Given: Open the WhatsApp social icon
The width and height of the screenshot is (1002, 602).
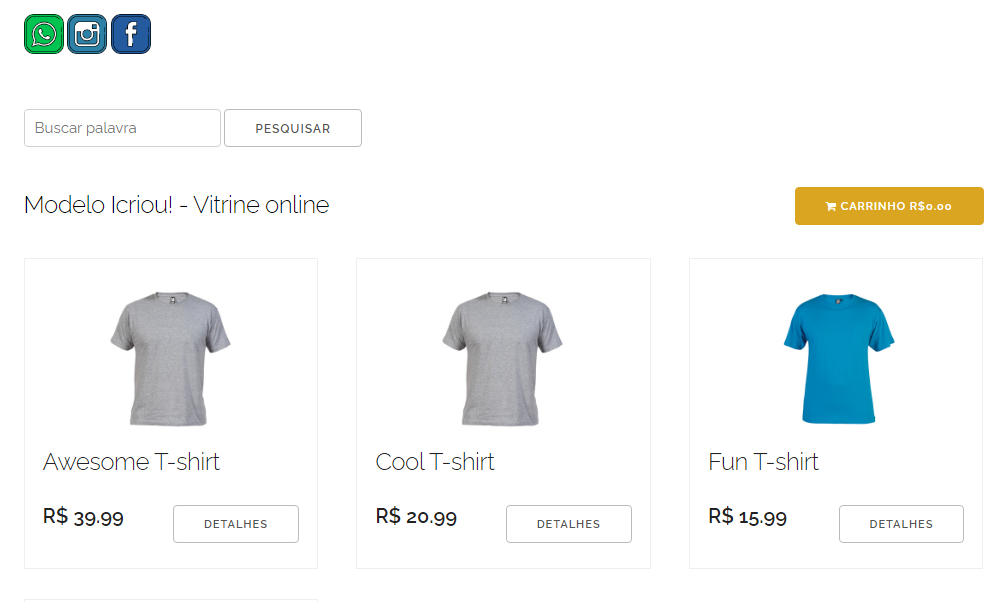Looking at the screenshot, I should [44, 34].
